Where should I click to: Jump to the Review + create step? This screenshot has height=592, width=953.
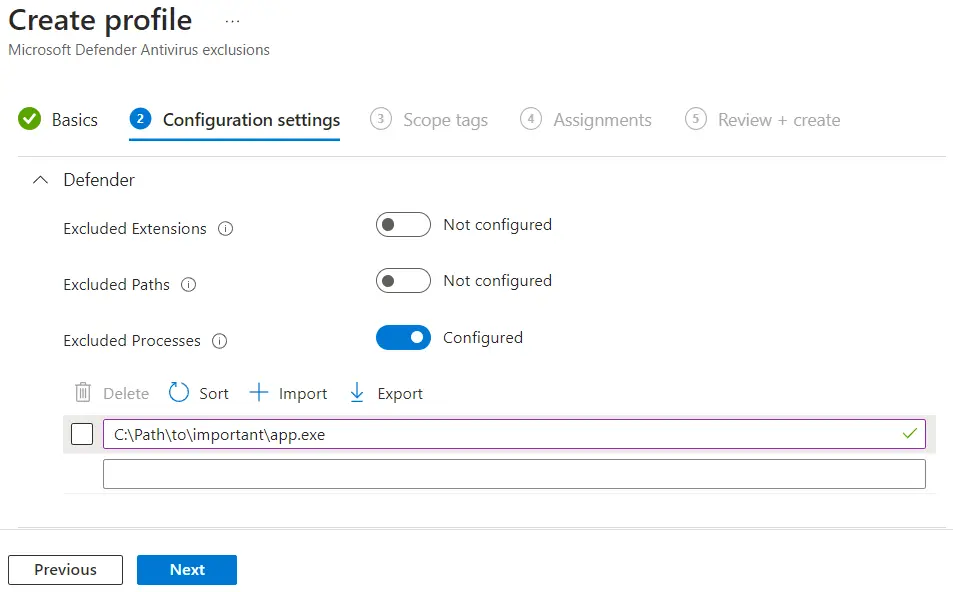pos(777,120)
